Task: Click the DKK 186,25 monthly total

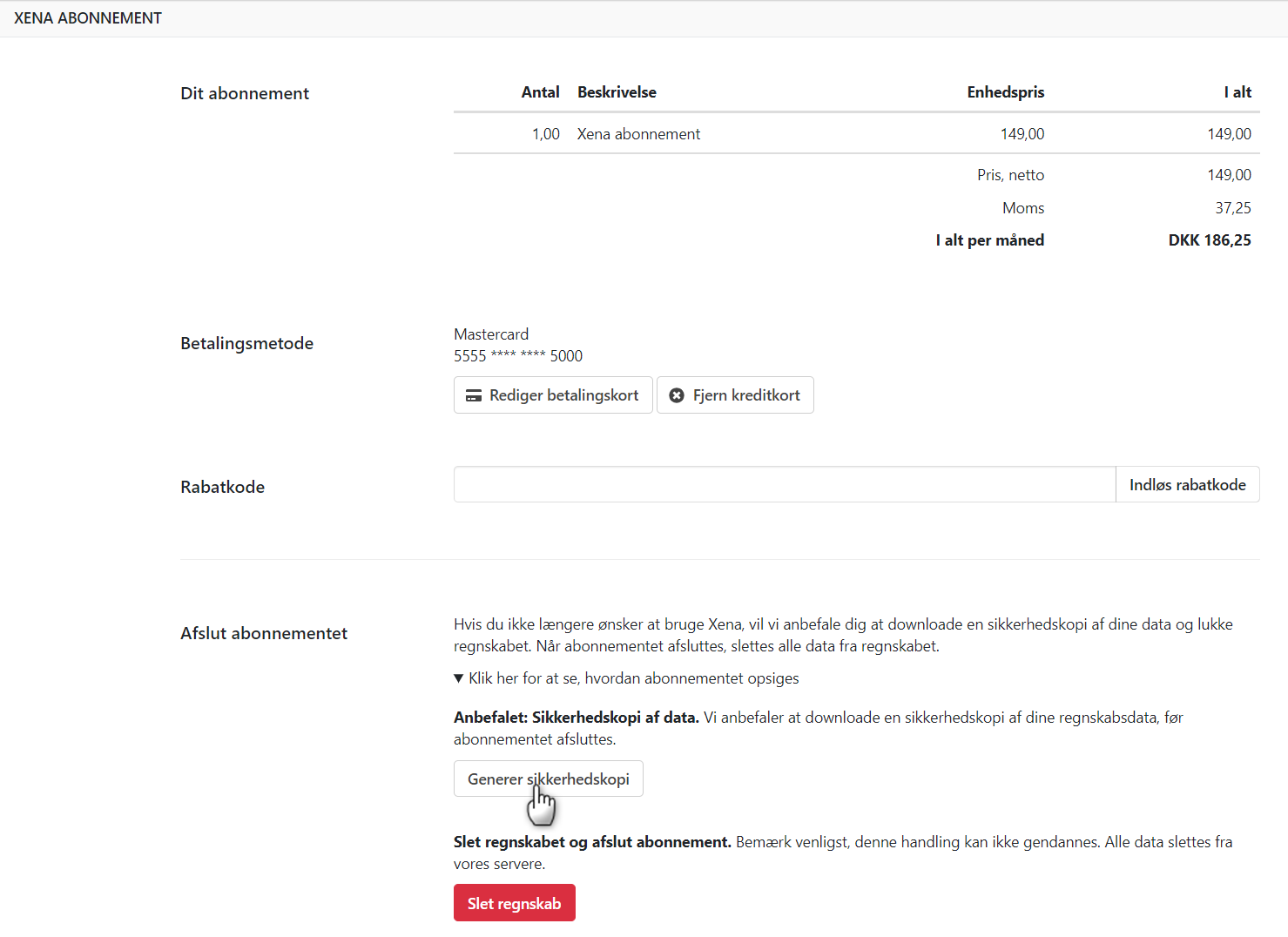Action: point(1209,240)
